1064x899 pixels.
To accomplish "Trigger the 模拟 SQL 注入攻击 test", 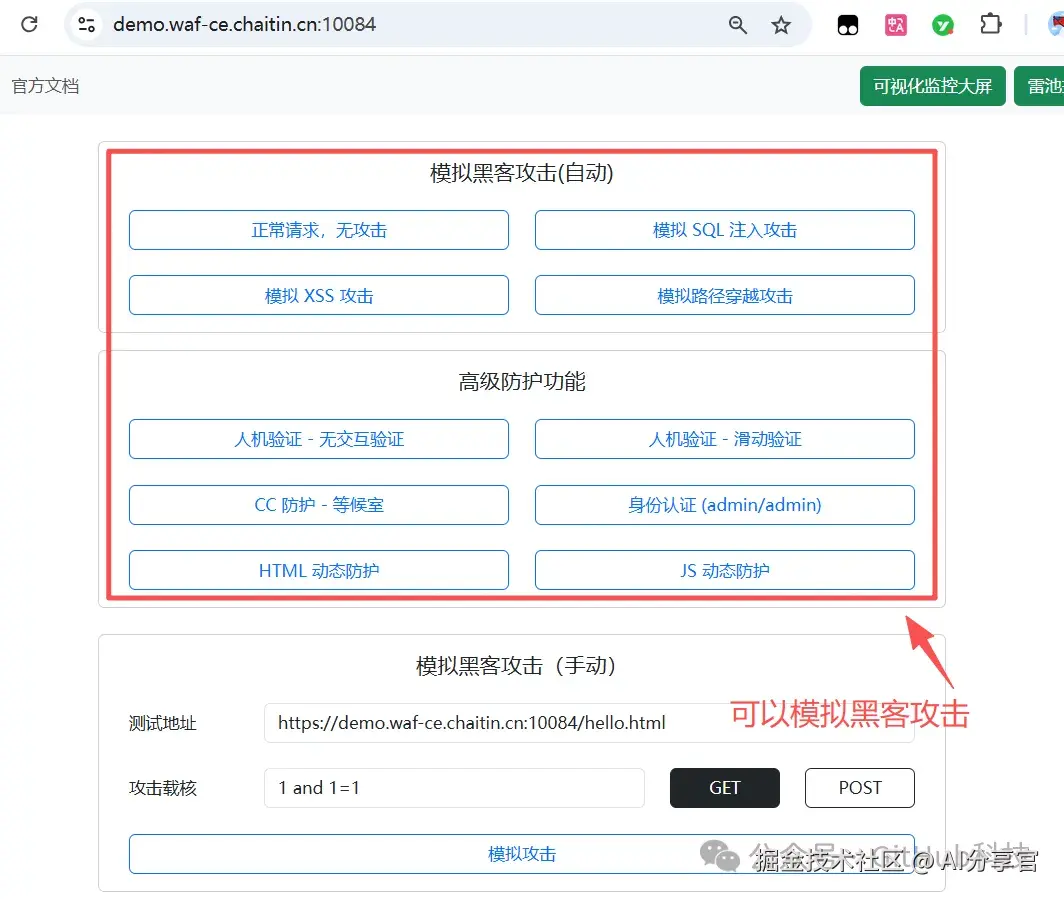I will [724, 230].
